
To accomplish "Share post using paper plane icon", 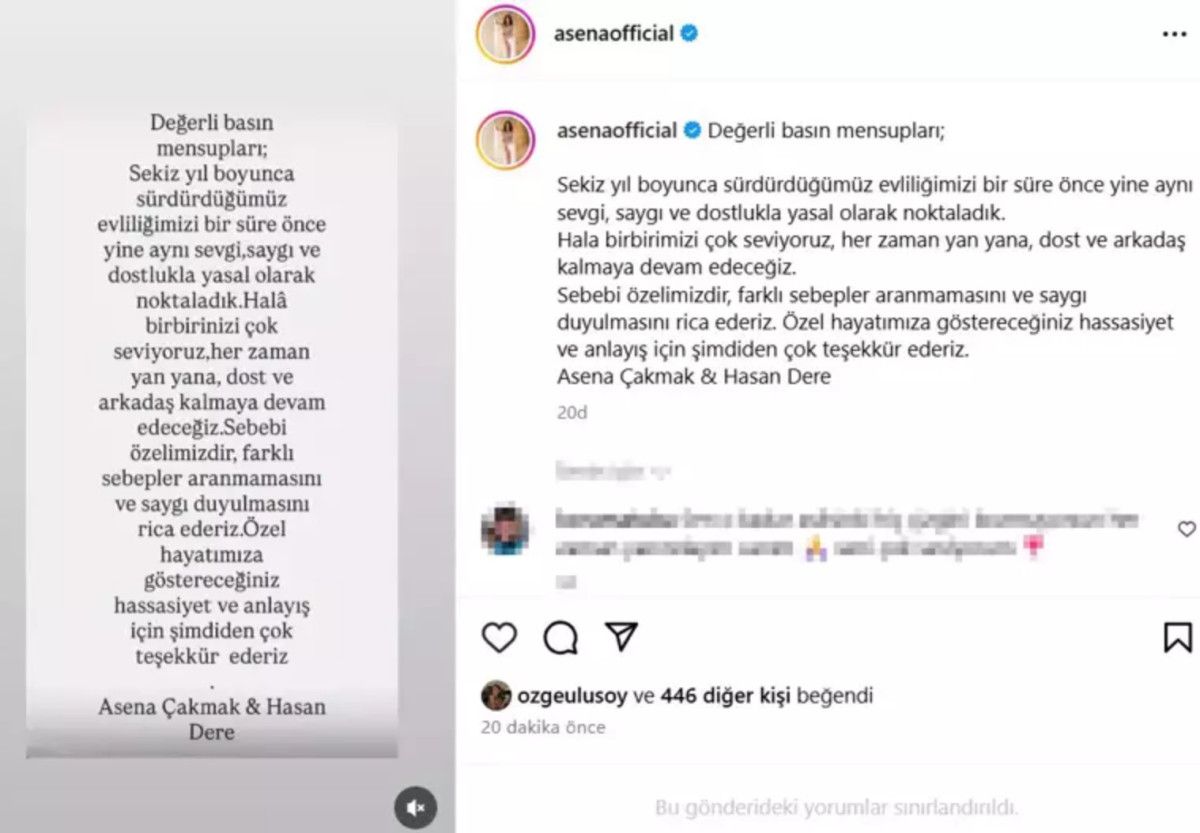I will click(x=621, y=637).
